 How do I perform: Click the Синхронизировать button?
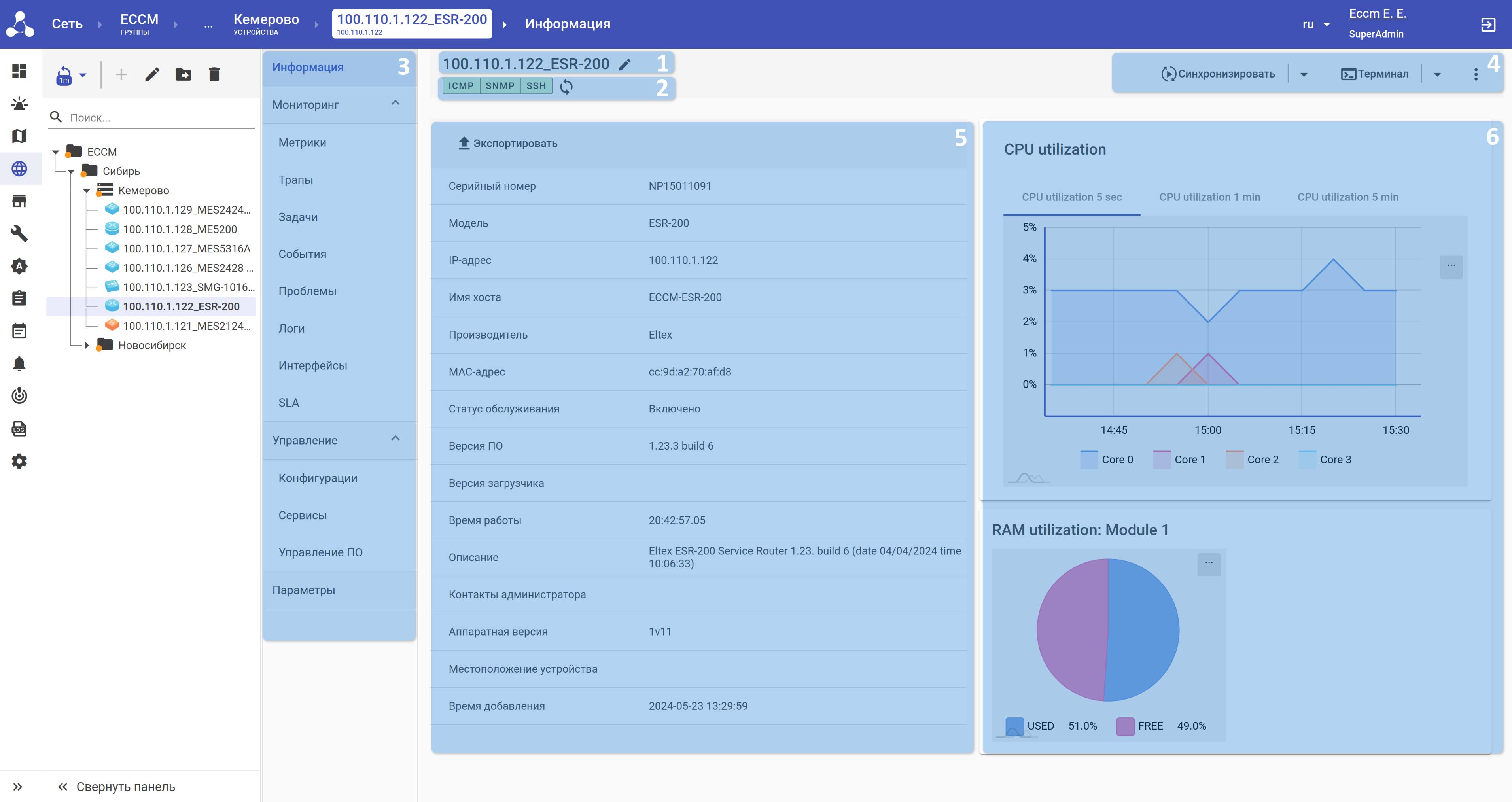[1218, 74]
